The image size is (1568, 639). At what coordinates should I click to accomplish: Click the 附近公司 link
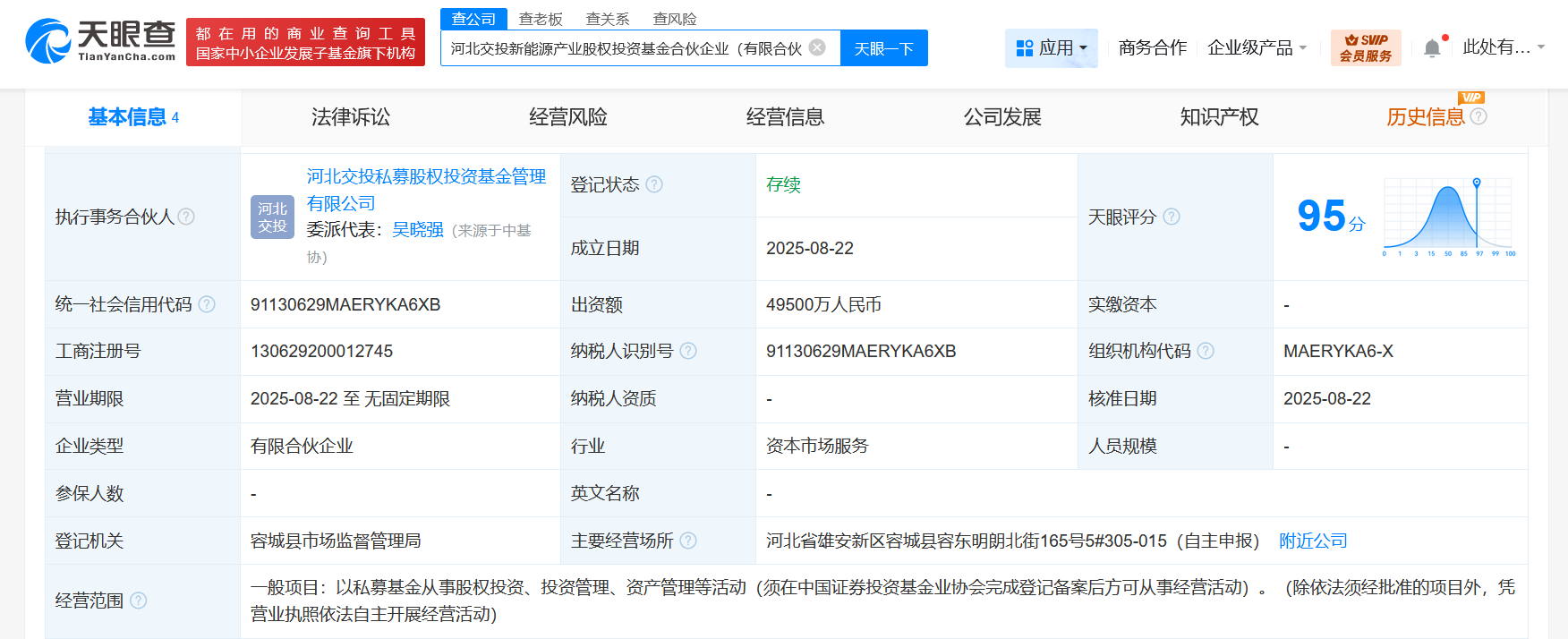point(1313,541)
